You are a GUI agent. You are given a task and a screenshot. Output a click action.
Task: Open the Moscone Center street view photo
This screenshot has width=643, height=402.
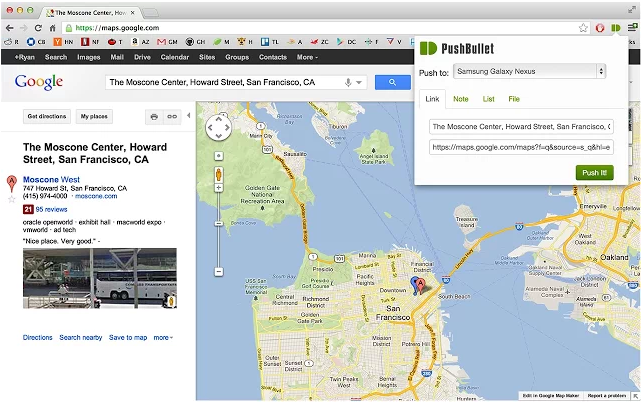point(100,278)
